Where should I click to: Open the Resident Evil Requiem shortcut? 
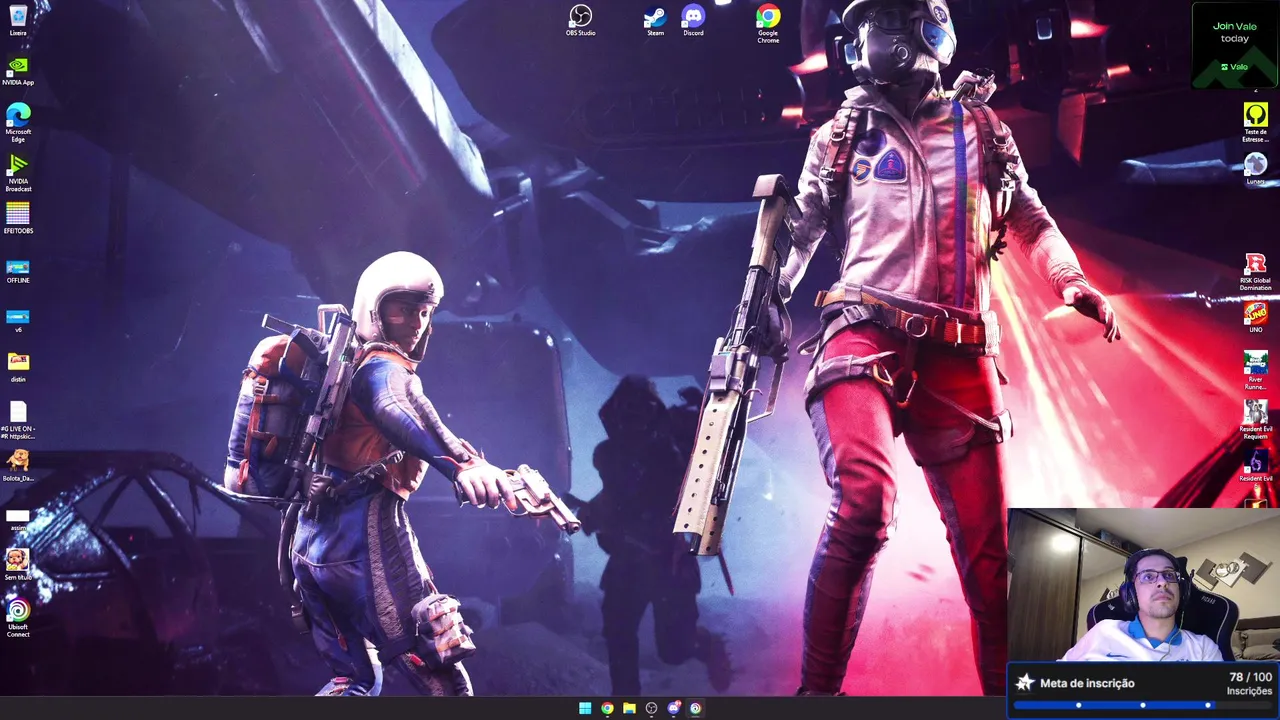pyautogui.click(x=1256, y=419)
